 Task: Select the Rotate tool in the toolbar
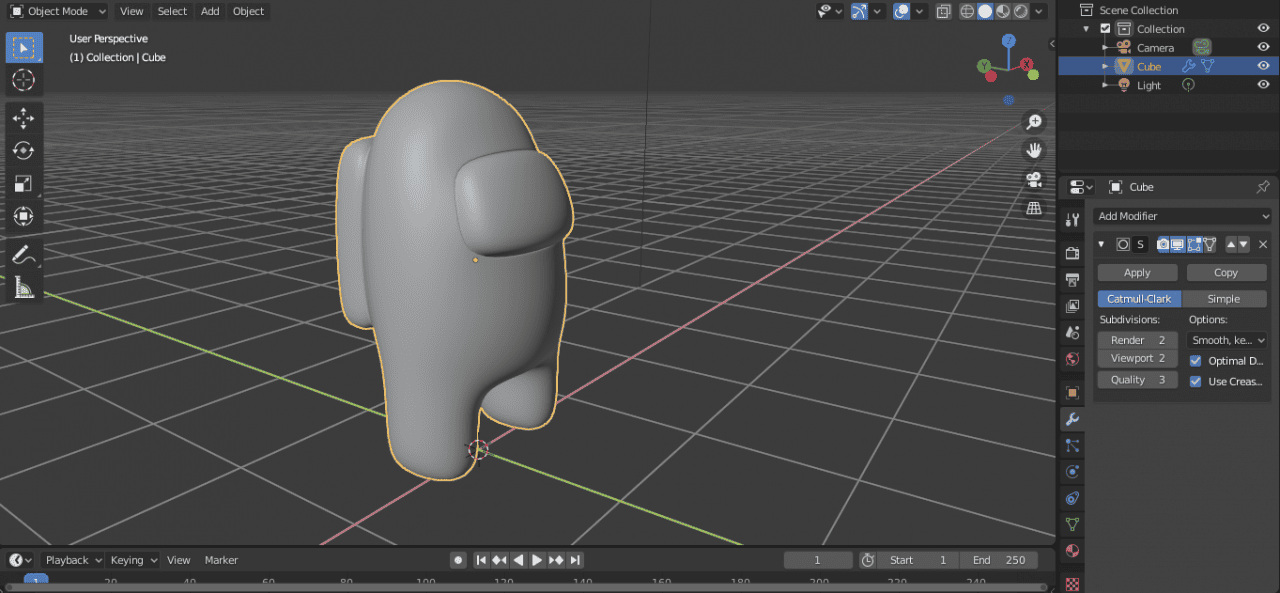point(23,150)
